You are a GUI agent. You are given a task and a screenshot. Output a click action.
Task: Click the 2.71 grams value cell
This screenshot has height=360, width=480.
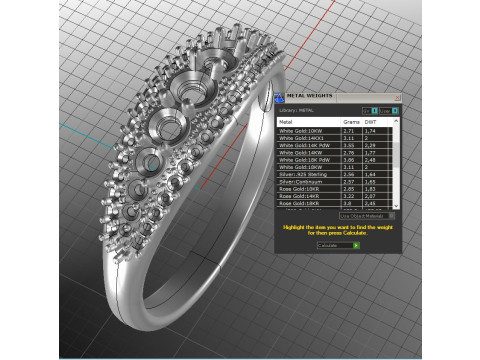click(x=352, y=131)
